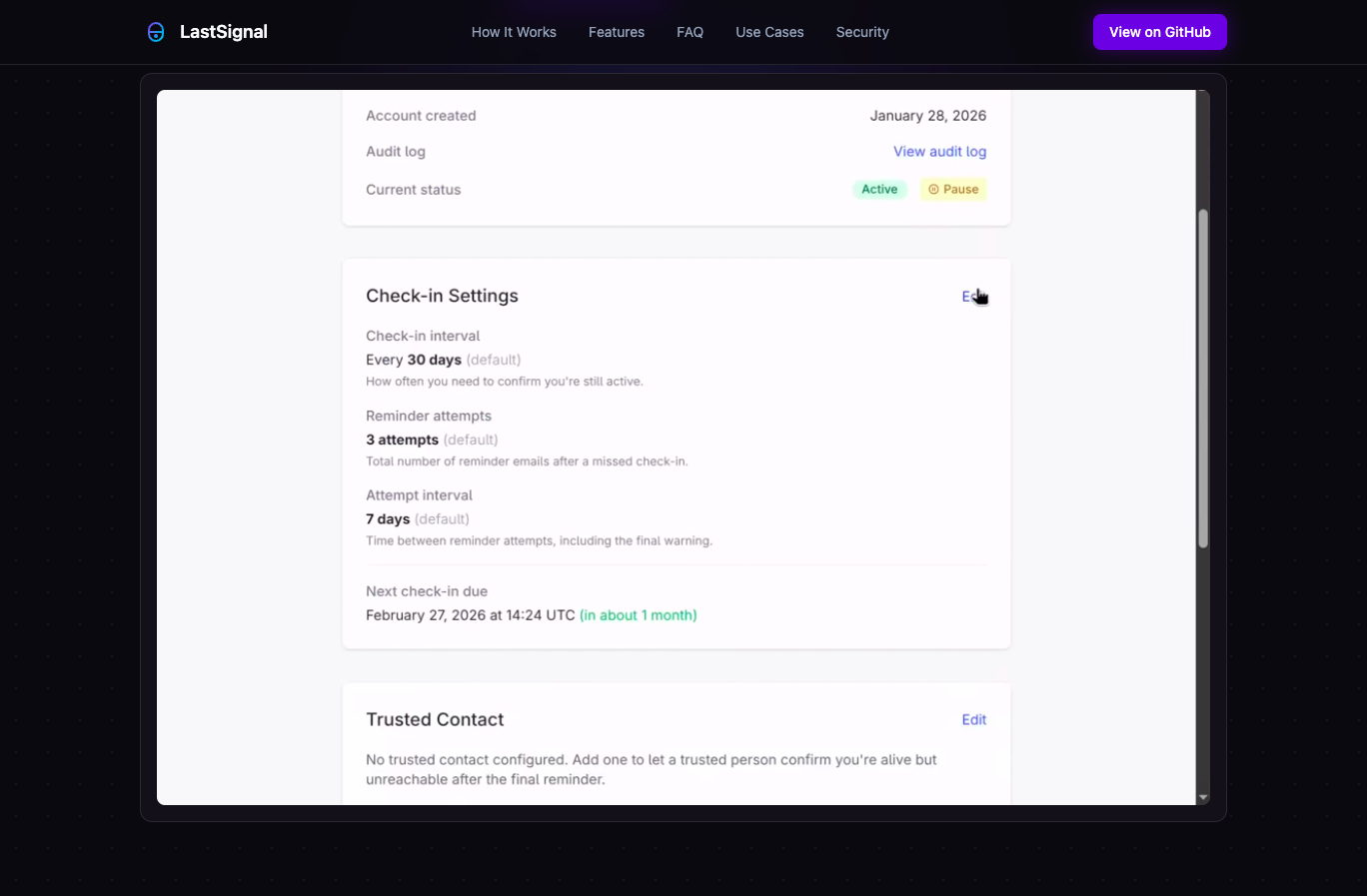
Task: Click the "Next check-in due" label
Action: pos(427,591)
